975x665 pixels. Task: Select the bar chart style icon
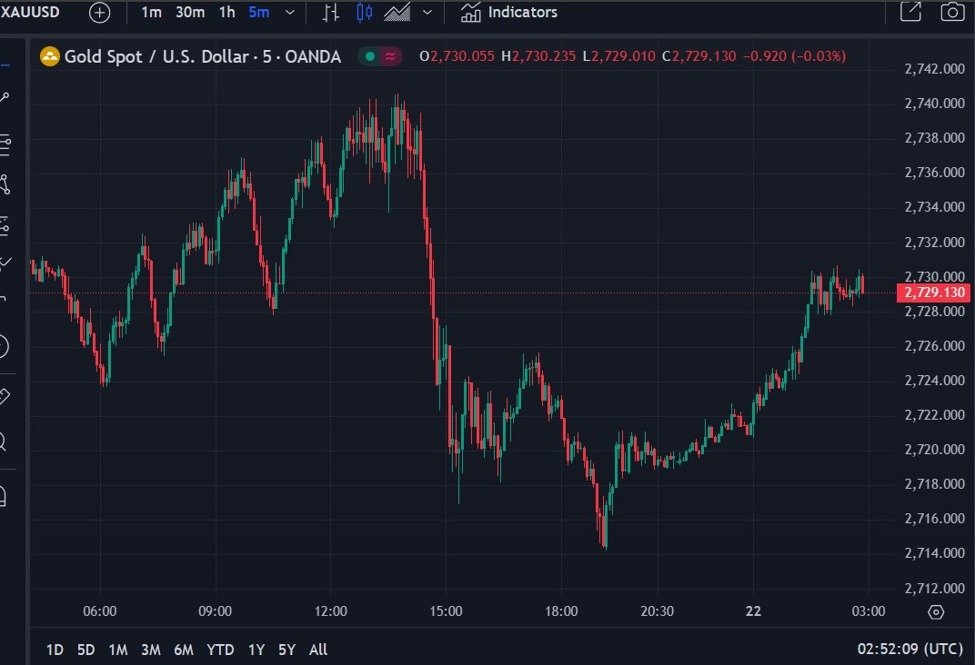pos(331,13)
